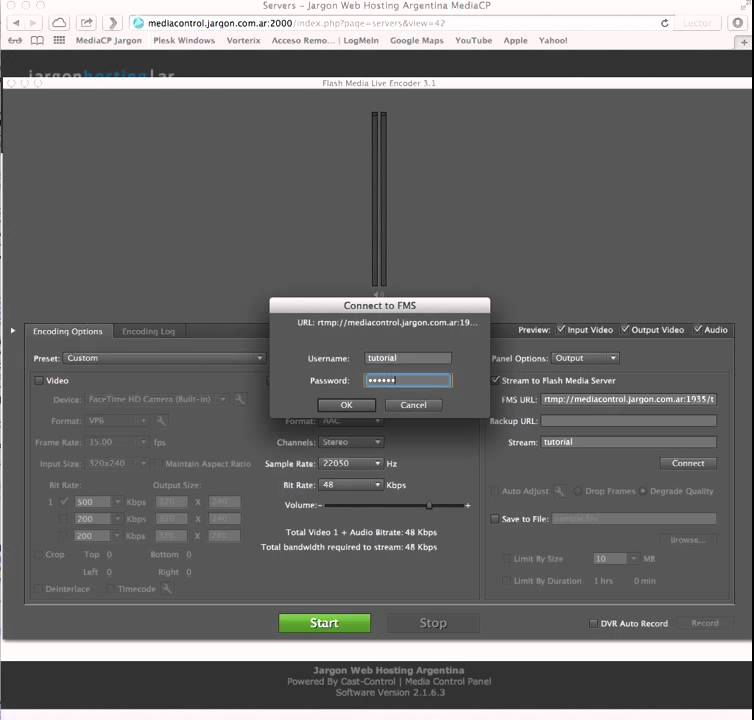Click the Timecode settings wrench icon
The image size is (754, 720).
click(x=167, y=588)
